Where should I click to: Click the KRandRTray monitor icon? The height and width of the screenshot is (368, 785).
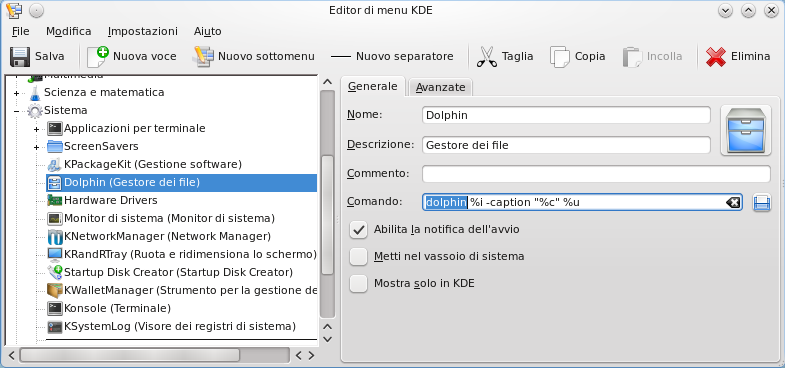pyautogui.click(x=55, y=254)
